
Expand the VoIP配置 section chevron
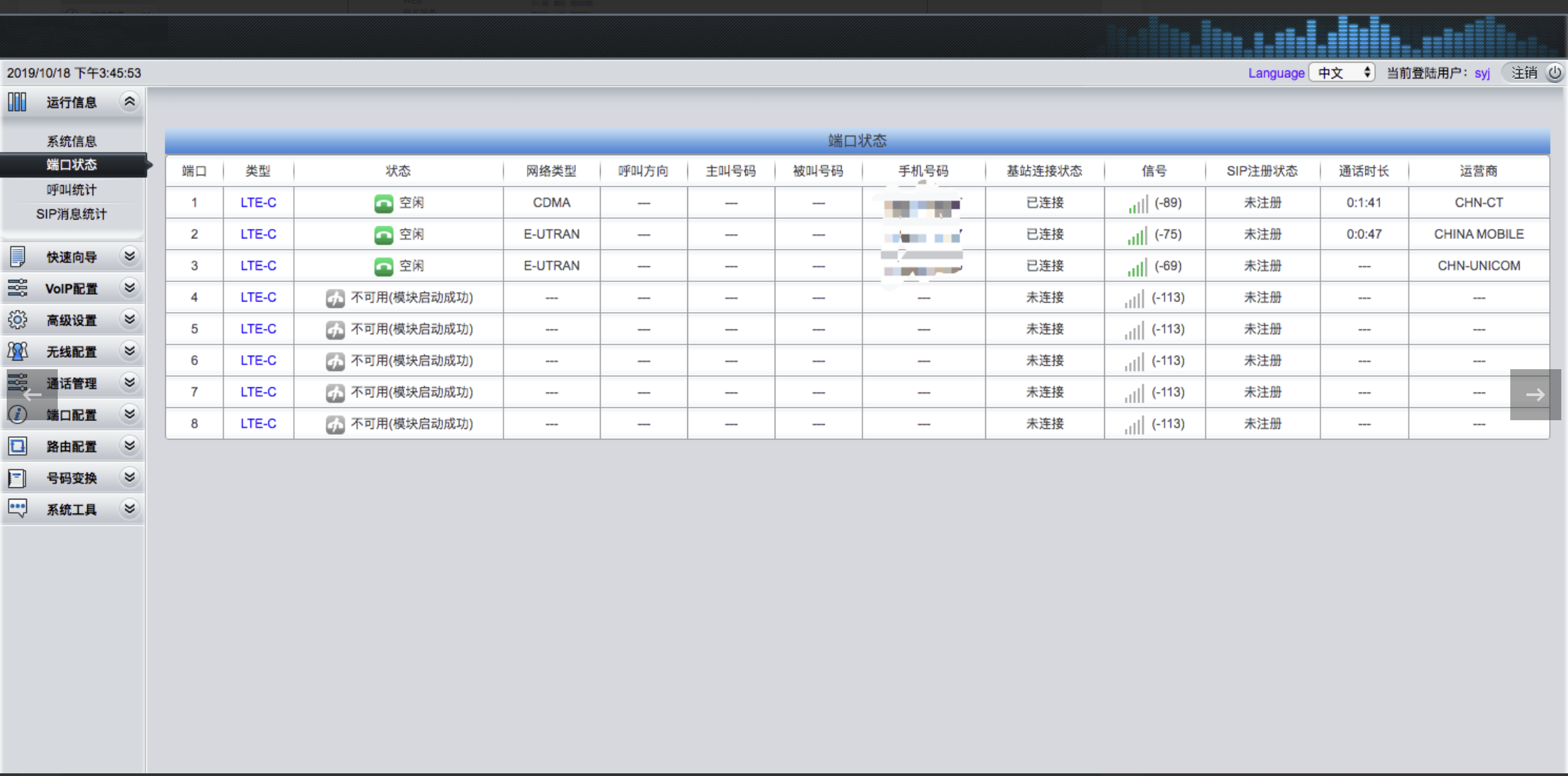130,287
